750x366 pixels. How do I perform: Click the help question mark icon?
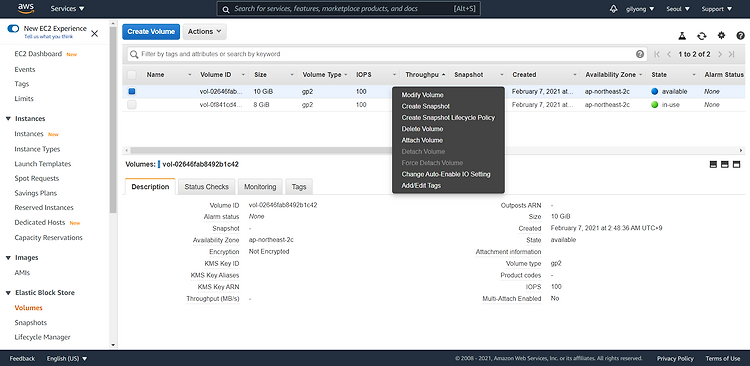(740, 35)
